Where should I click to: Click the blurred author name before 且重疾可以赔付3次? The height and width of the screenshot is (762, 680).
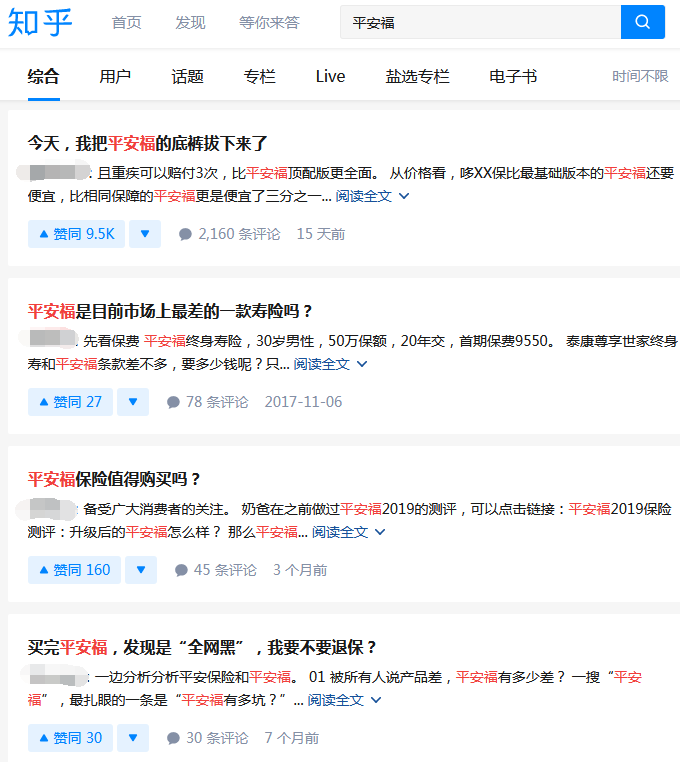pyautogui.click(x=53, y=173)
